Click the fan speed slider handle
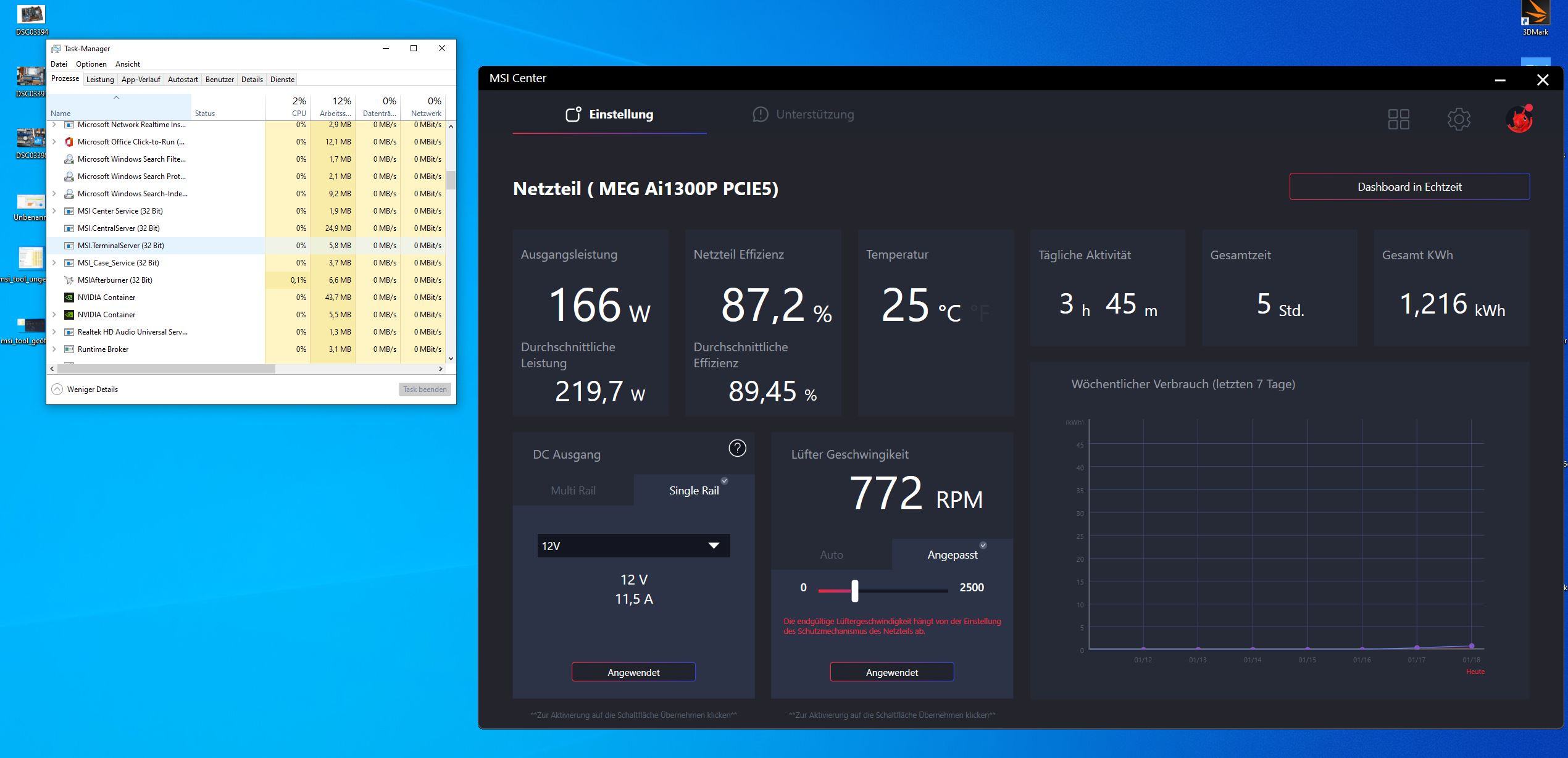Image resolution: width=1568 pixels, height=758 pixels. click(855, 591)
